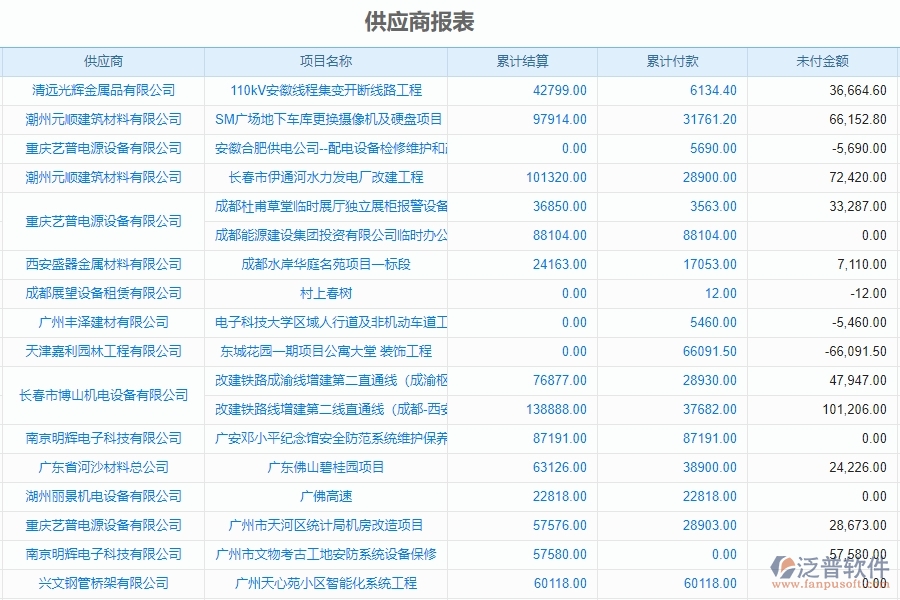900x600 pixels.
Task: Open project 广东佛山碧桂园项目
Action: (x=328, y=467)
